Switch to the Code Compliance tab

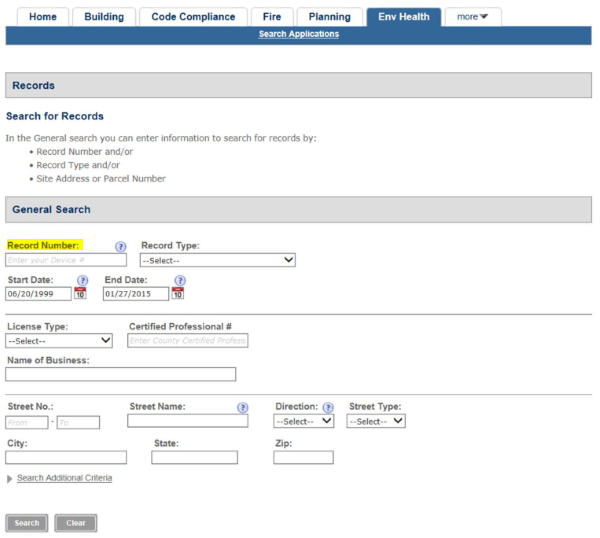click(x=193, y=17)
